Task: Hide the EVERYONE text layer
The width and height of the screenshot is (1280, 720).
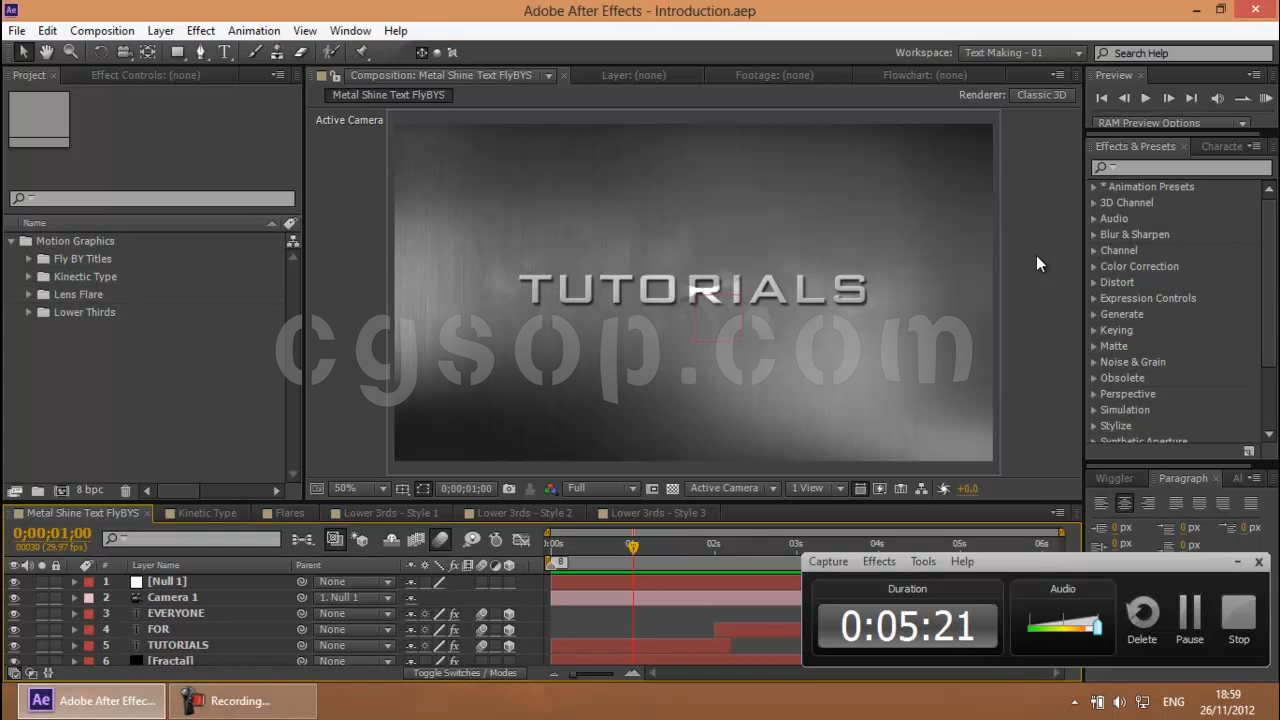Action: (14, 613)
